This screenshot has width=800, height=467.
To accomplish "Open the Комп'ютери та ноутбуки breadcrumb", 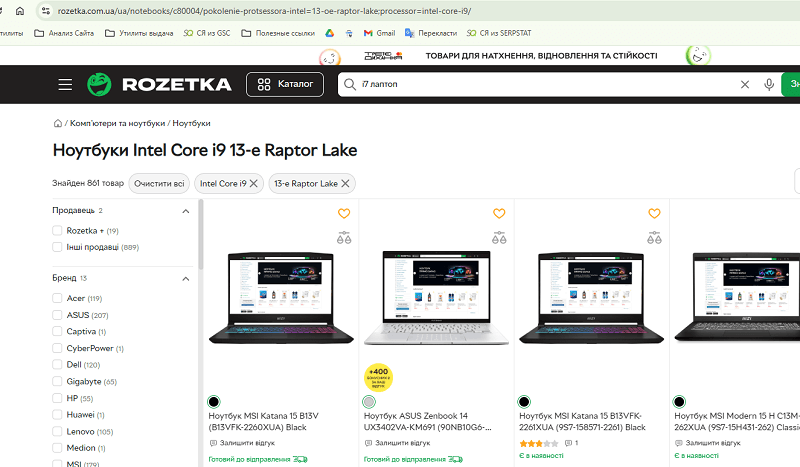I will click(x=117, y=123).
